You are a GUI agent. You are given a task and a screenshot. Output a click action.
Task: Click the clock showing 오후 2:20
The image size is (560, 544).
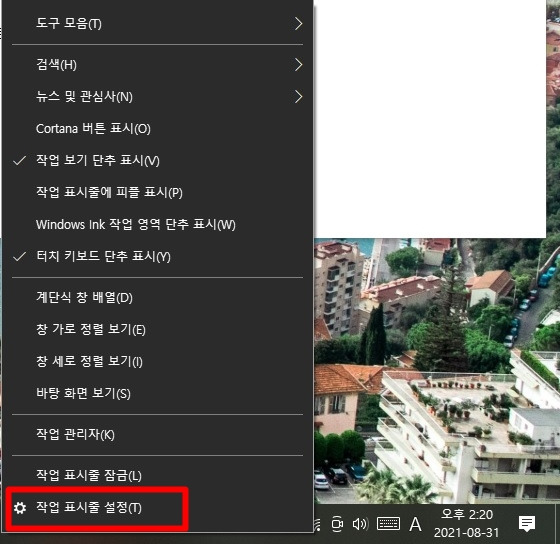click(x=466, y=524)
